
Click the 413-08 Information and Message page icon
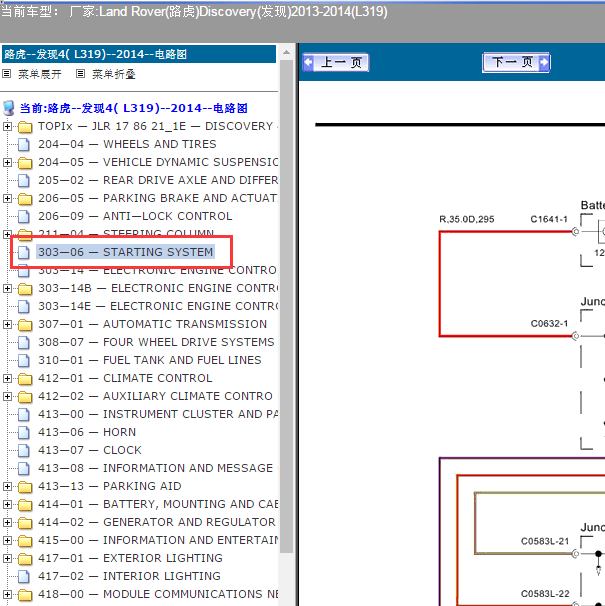[24, 468]
